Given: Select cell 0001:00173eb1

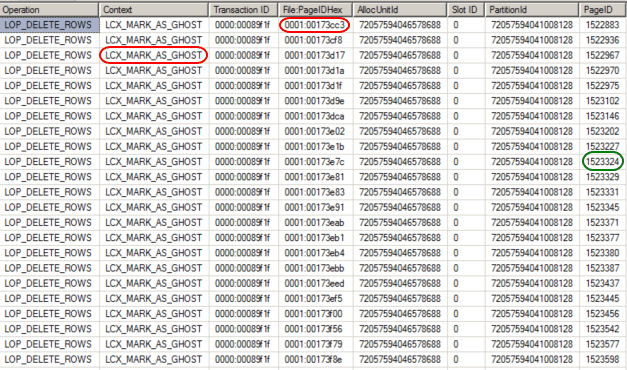Looking at the screenshot, I should click(315, 238).
